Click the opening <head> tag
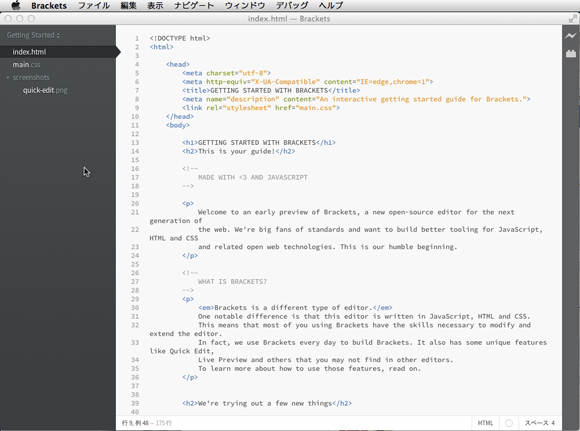The height and width of the screenshot is (431, 580). (178, 64)
